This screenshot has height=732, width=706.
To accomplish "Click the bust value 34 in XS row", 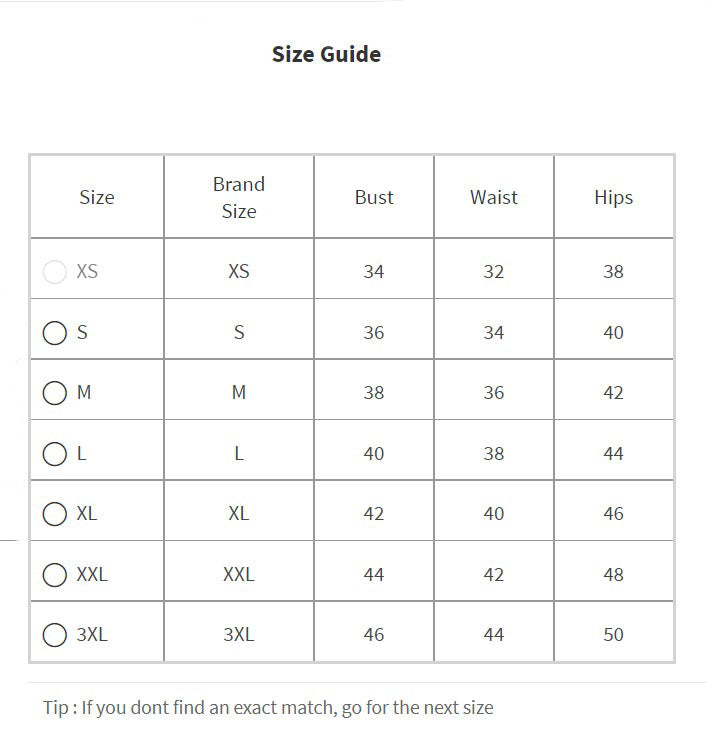I will (374, 272).
